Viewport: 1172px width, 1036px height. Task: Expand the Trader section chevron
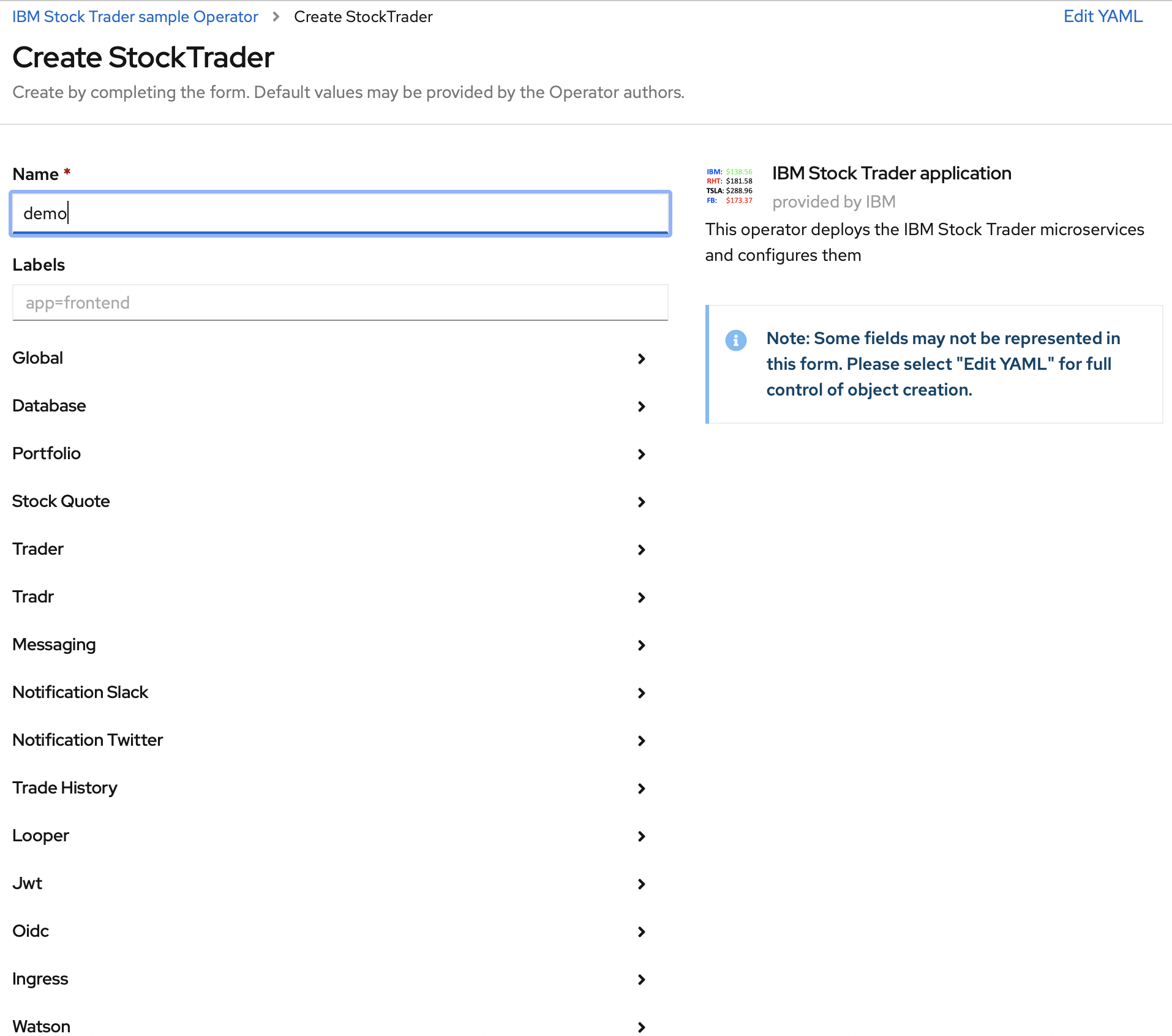click(x=641, y=549)
